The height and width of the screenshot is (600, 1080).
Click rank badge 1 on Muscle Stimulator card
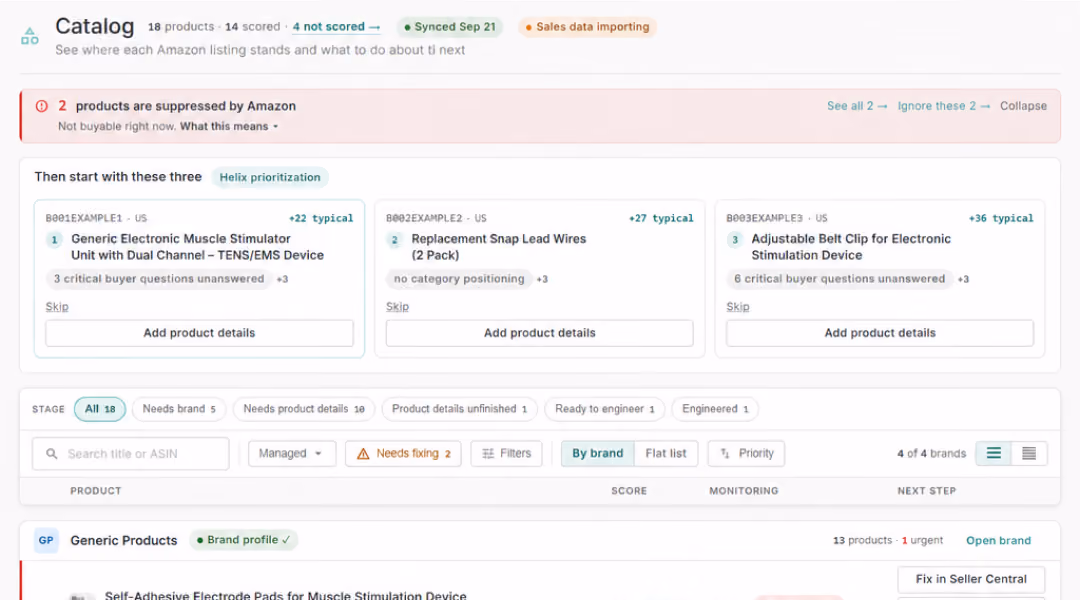click(x=54, y=240)
